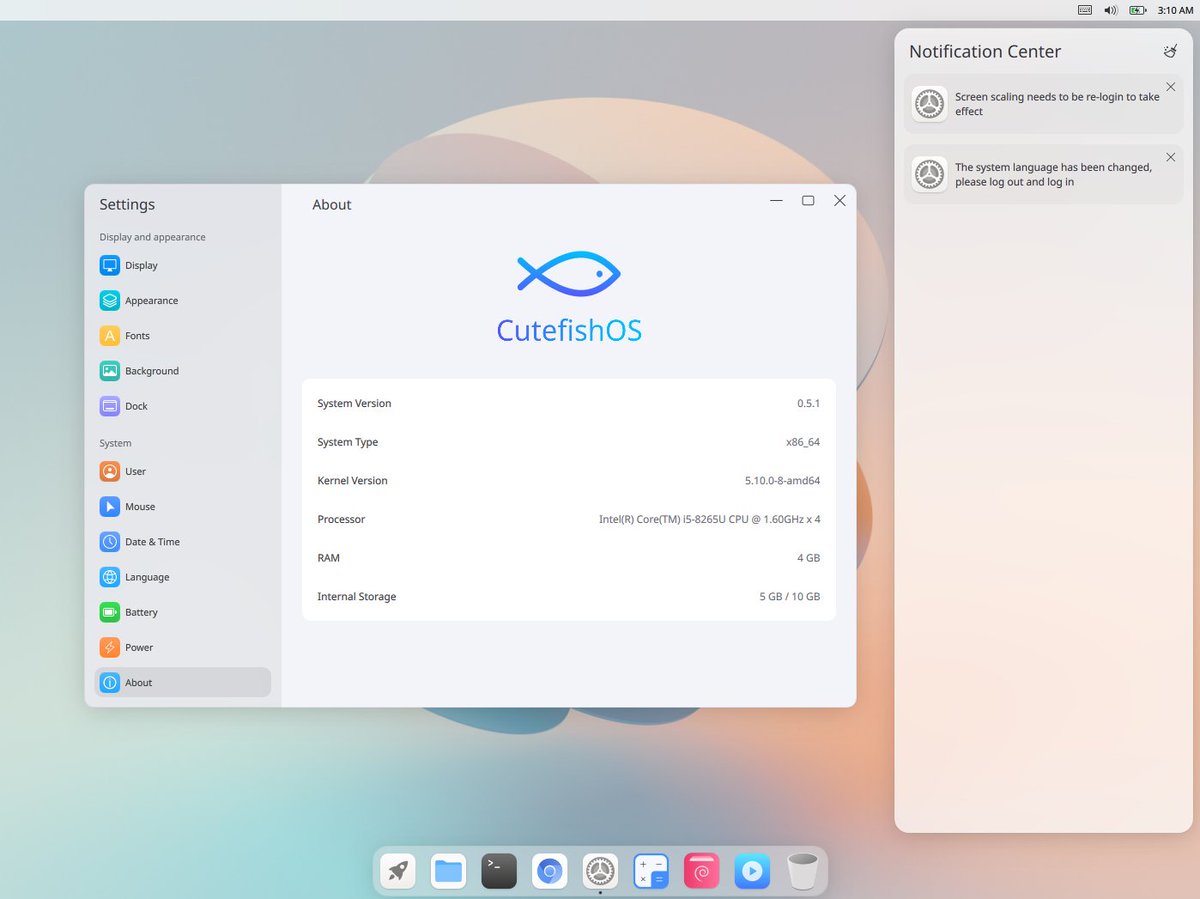Image resolution: width=1200 pixels, height=899 pixels.
Task: Select the Language globe icon
Action: [x=110, y=577]
